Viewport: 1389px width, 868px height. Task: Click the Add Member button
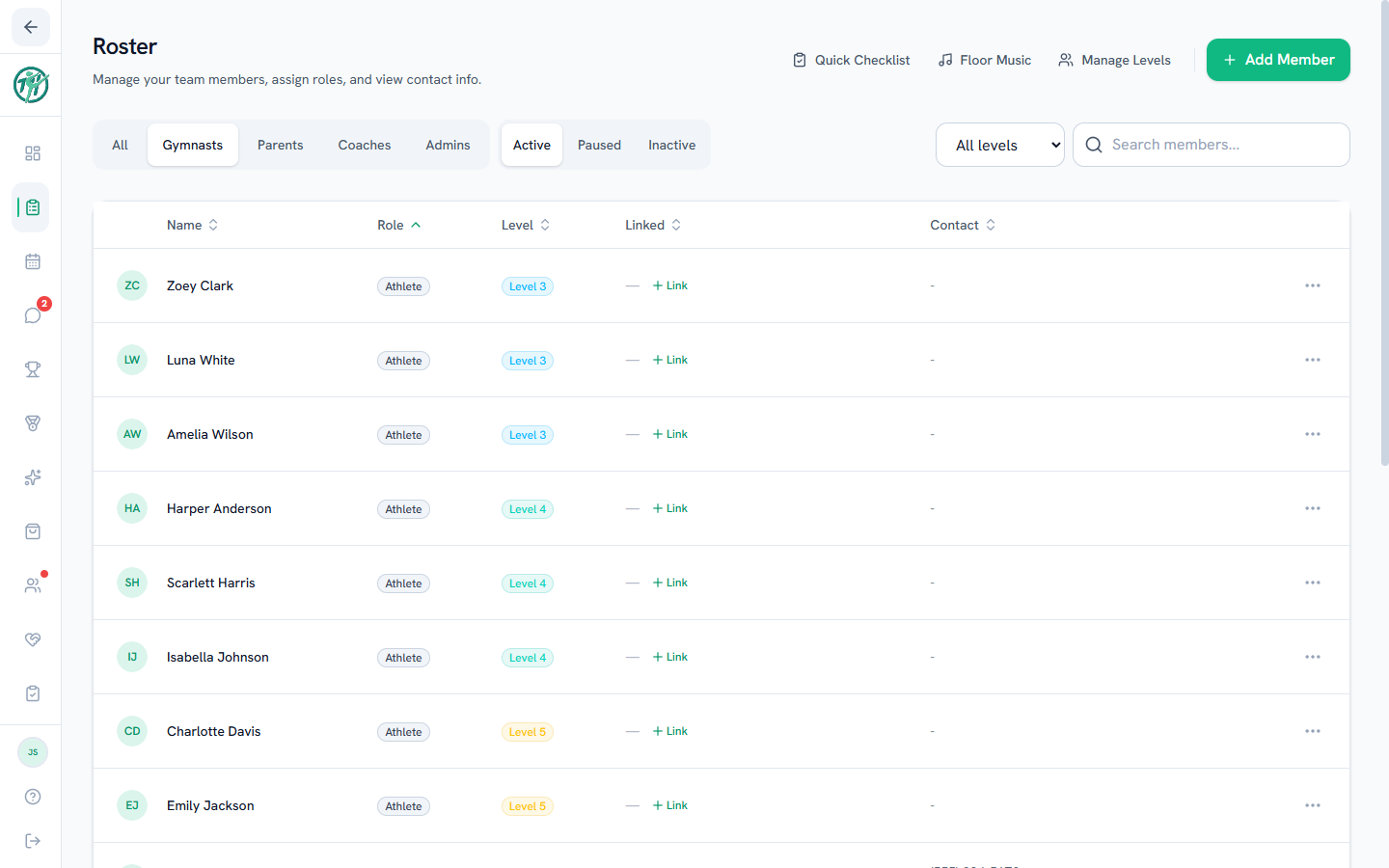tap(1278, 60)
